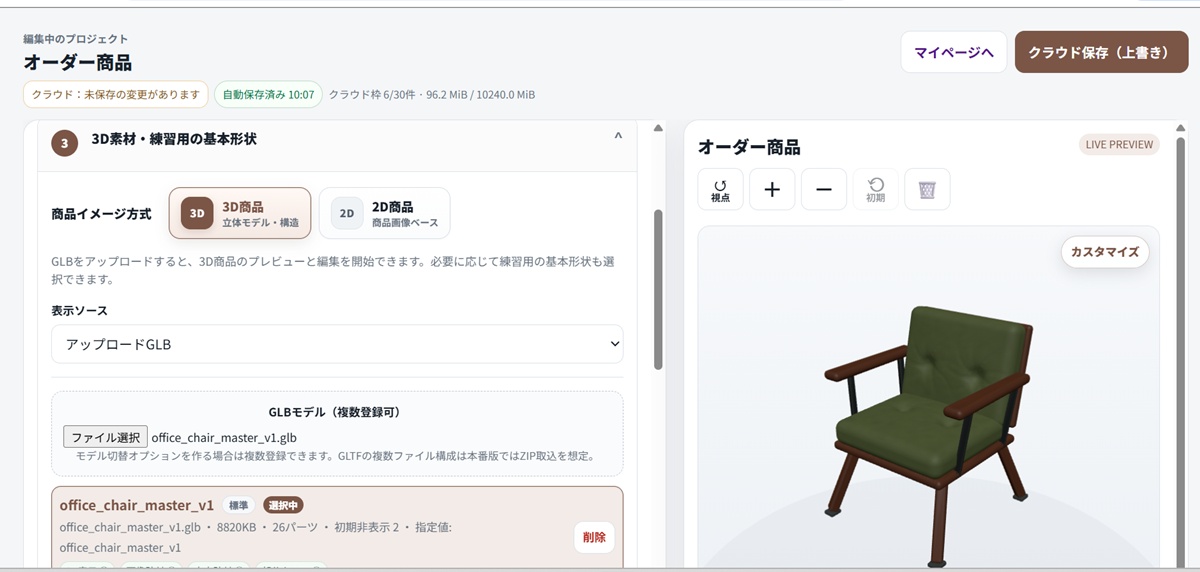
Task: Click the 商品イメージ方式 label
Action: (101, 214)
